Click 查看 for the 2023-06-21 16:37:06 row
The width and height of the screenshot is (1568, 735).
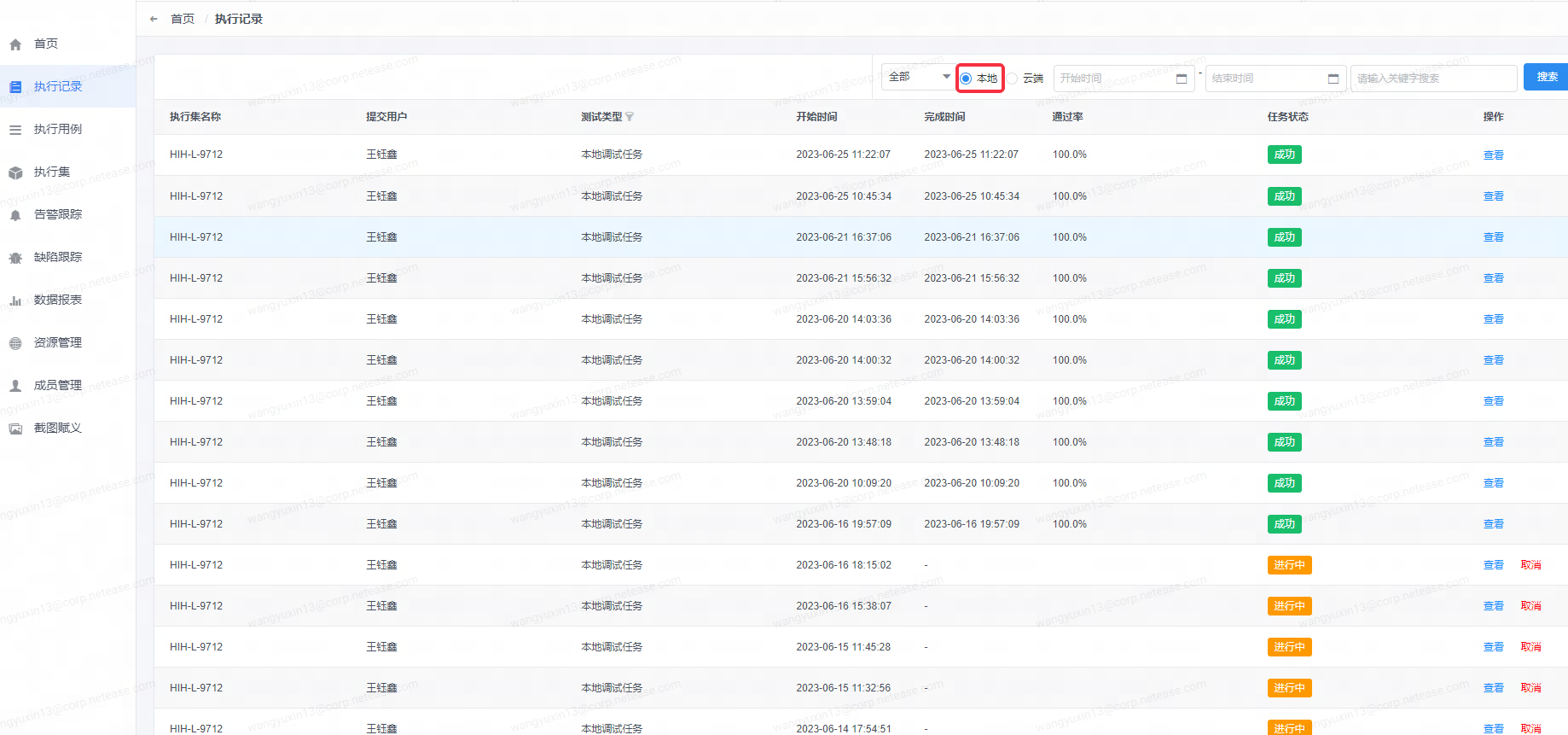(x=1493, y=237)
